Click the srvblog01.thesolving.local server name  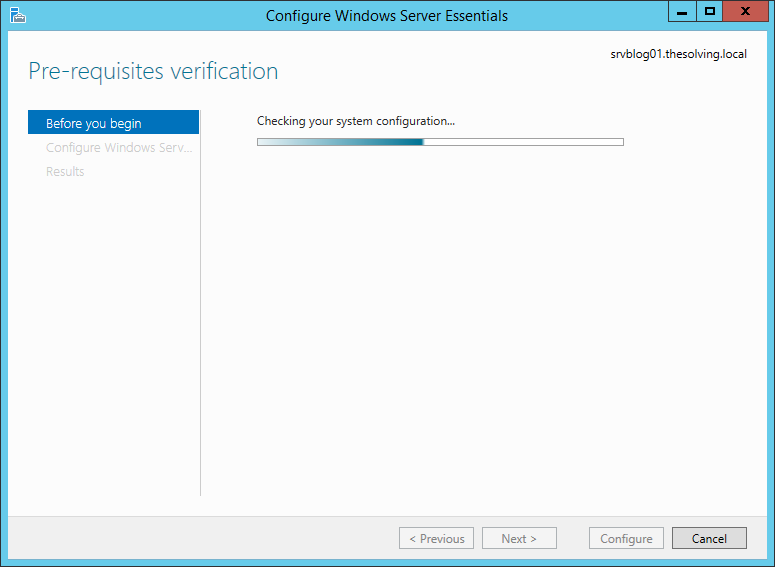click(x=678, y=54)
